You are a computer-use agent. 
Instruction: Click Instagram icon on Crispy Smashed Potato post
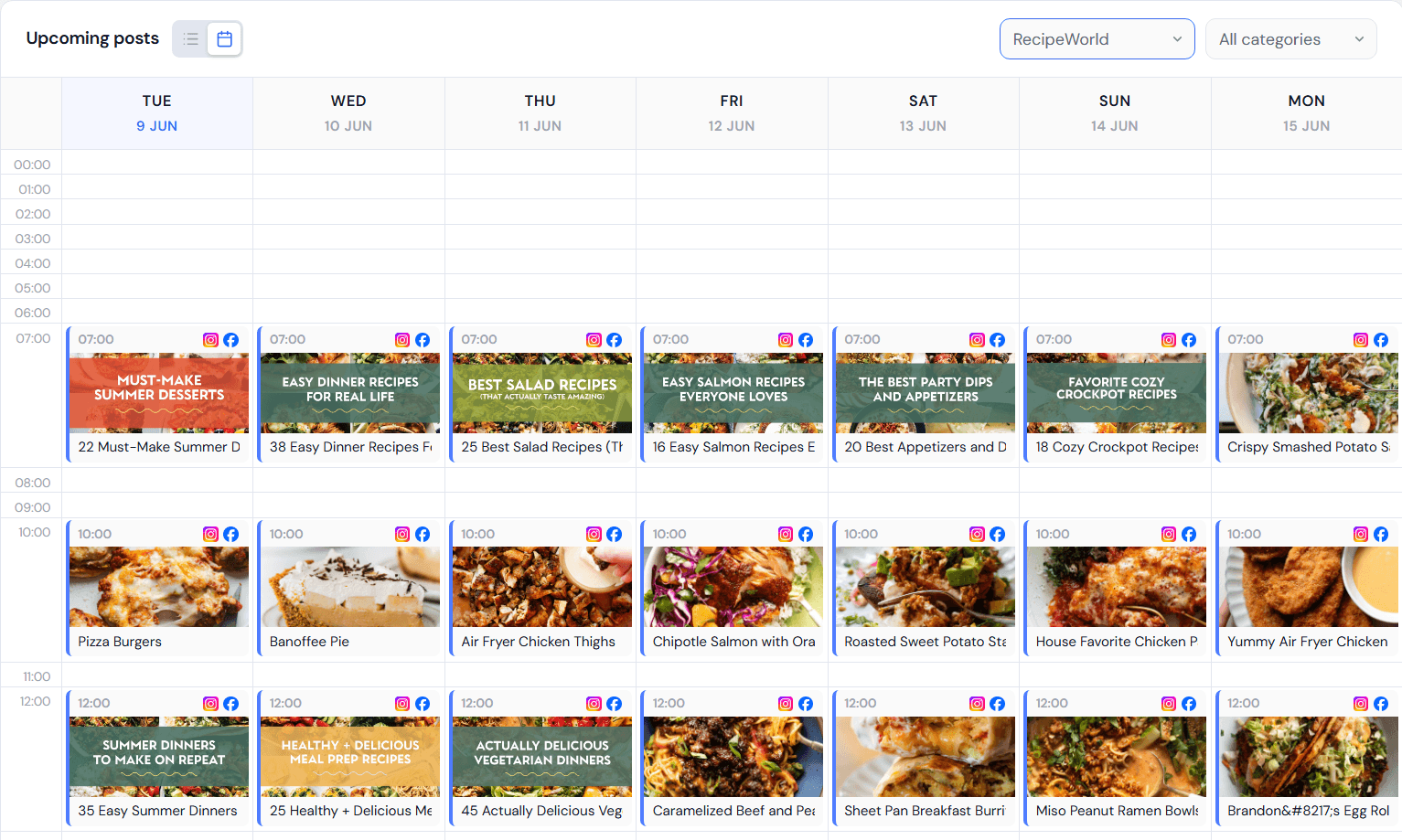1361,340
